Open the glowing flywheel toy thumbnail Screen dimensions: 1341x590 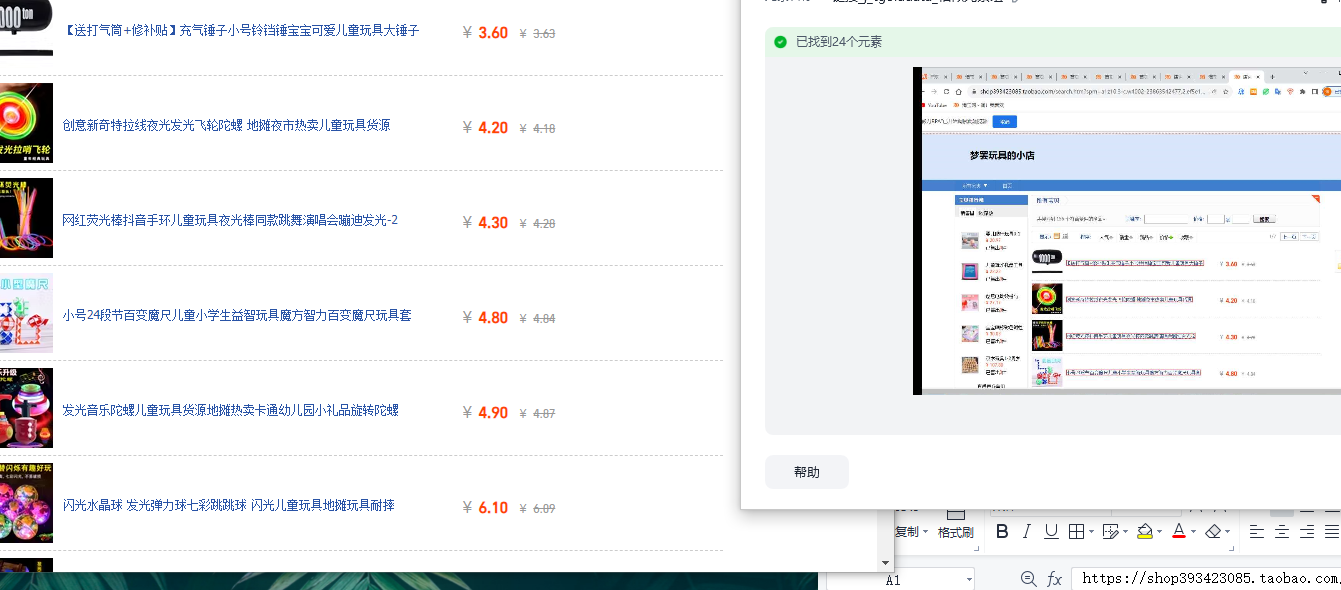(x=26, y=123)
